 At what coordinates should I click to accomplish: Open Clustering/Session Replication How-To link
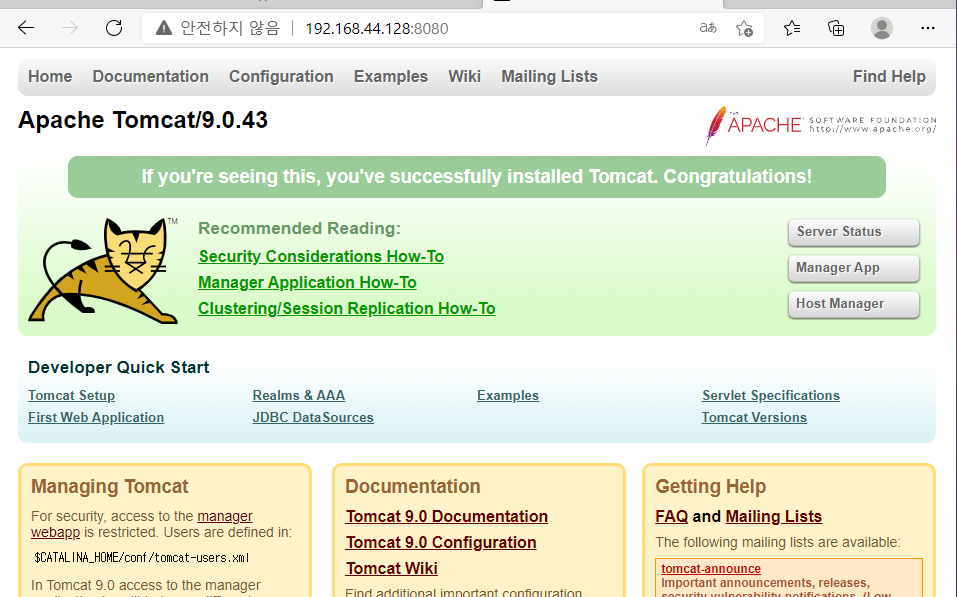(347, 308)
